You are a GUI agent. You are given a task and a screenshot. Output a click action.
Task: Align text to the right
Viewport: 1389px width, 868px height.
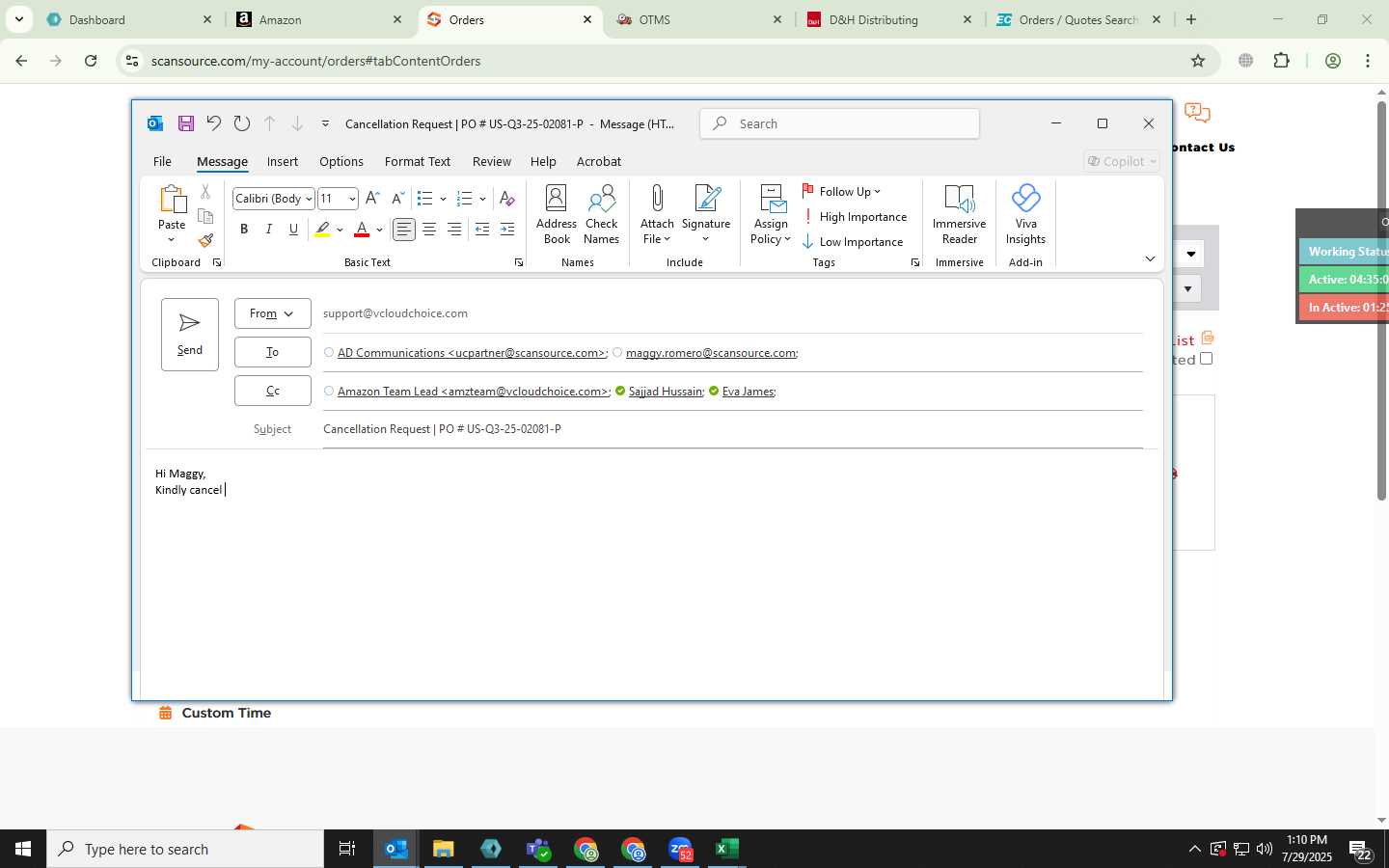(x=454, y=230)
